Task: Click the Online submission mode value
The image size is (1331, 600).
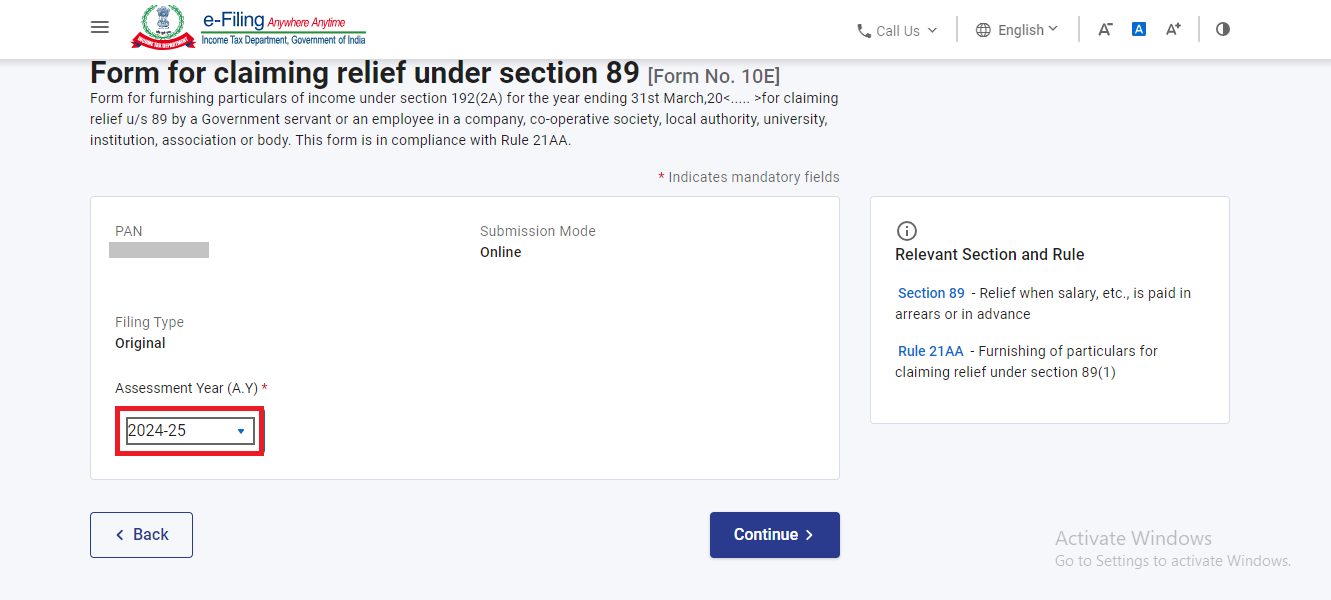Action: (500, 252)
